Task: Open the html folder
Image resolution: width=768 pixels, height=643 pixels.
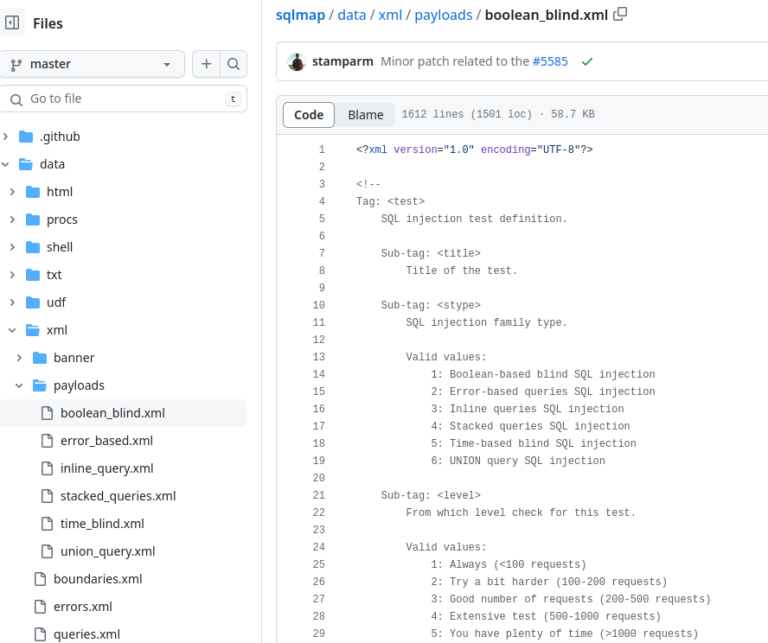Action: point(59,191)
